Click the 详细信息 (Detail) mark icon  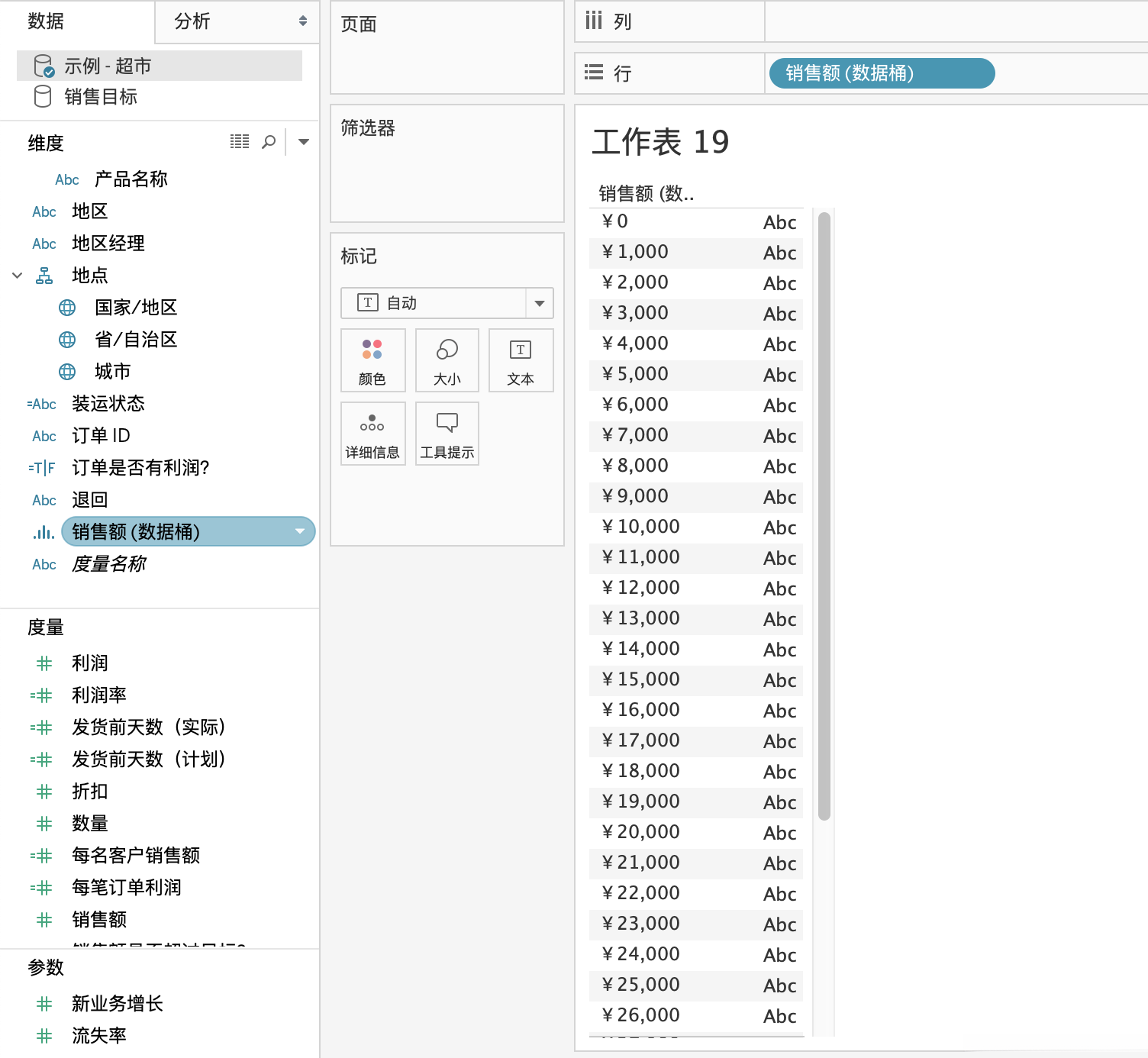372,433
